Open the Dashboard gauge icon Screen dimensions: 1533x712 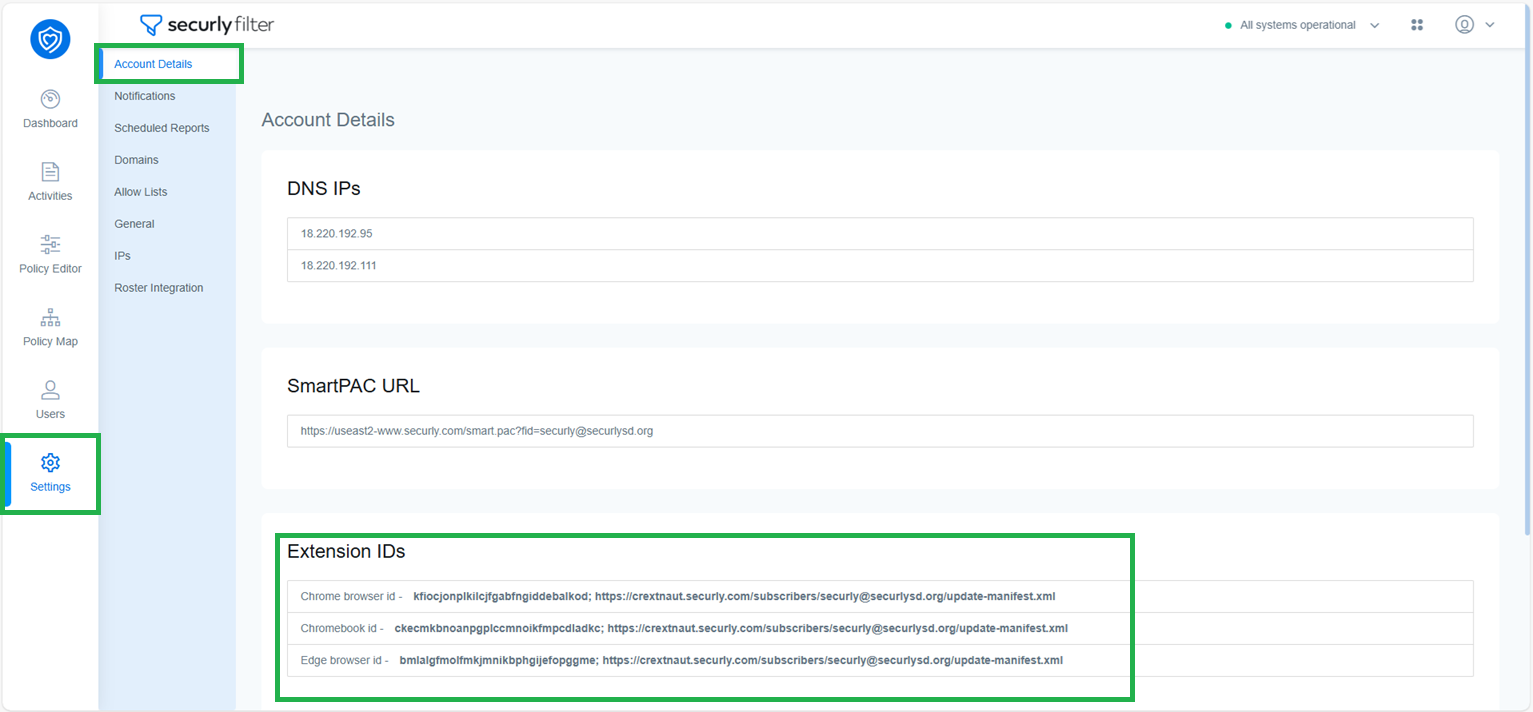coord(50,99)
